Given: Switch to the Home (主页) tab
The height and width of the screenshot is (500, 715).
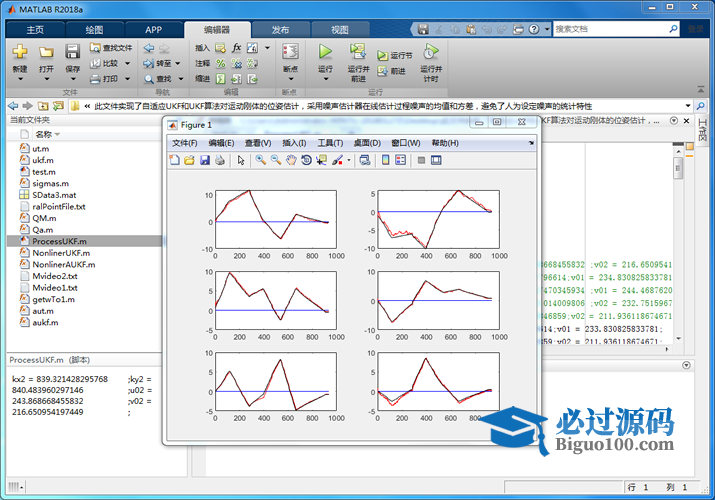Looking at the screenshot, I should pyautogui.click(x=35, y=30).
